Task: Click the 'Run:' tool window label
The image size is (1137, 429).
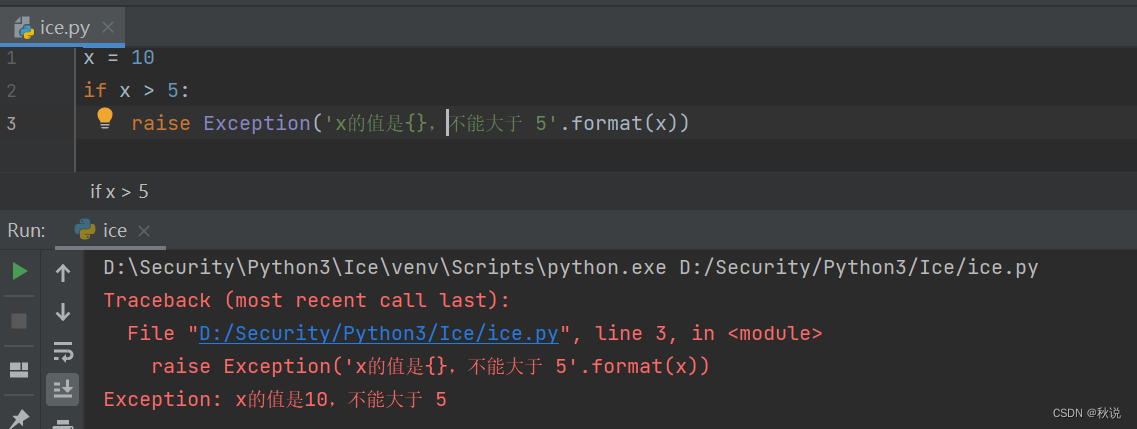Action: (27, 231)
